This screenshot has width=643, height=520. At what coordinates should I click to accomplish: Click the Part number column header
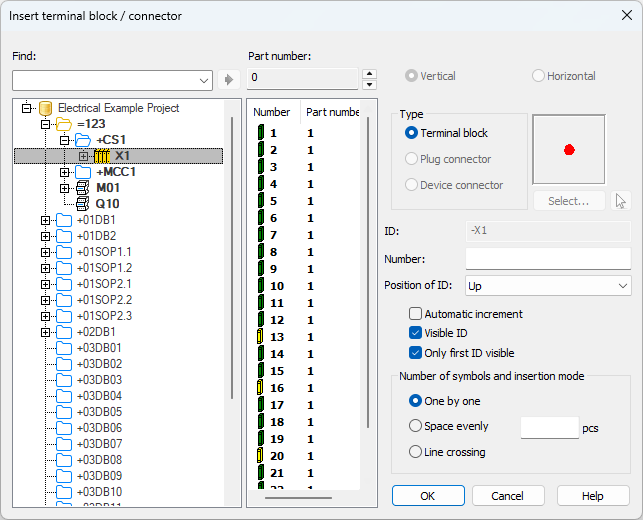pyautogui.click(x=332, y=112)
